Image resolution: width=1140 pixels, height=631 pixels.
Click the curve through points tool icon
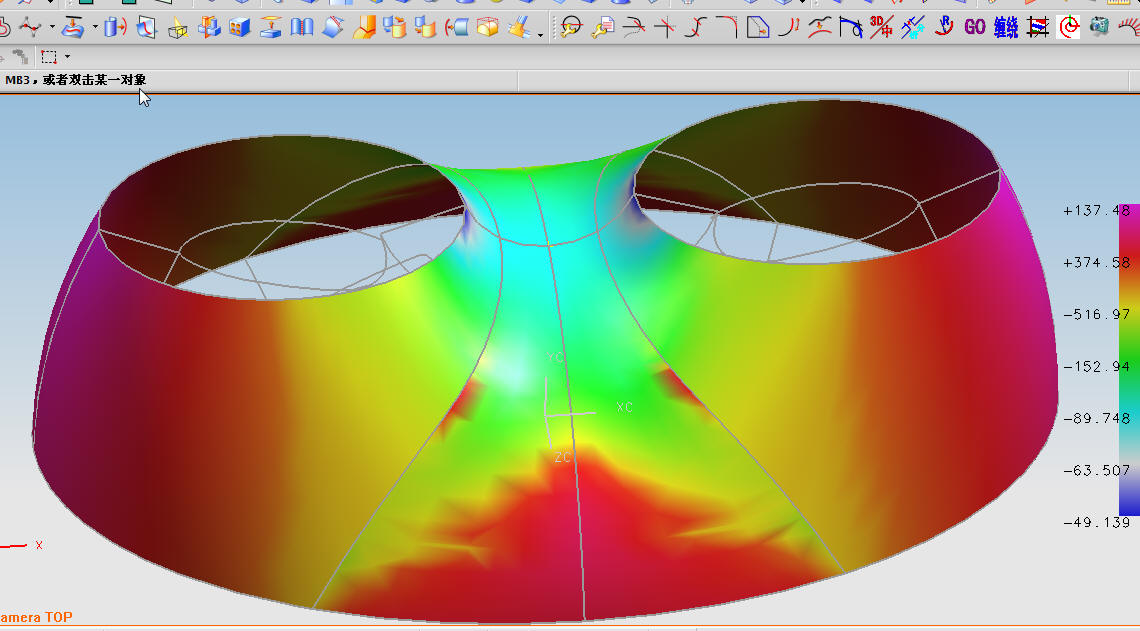point(31,28)
